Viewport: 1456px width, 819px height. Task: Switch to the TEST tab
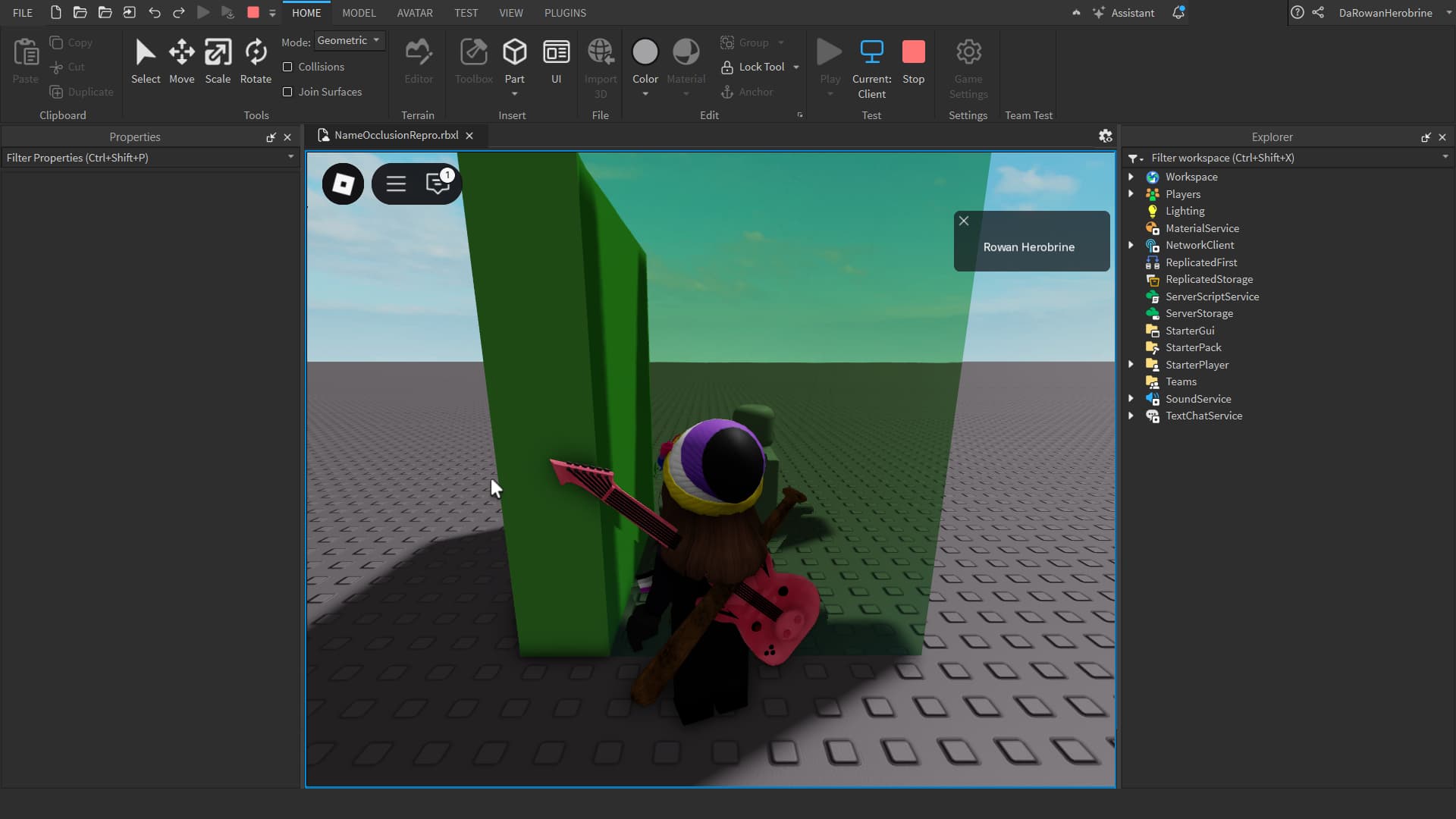(466, 13)
